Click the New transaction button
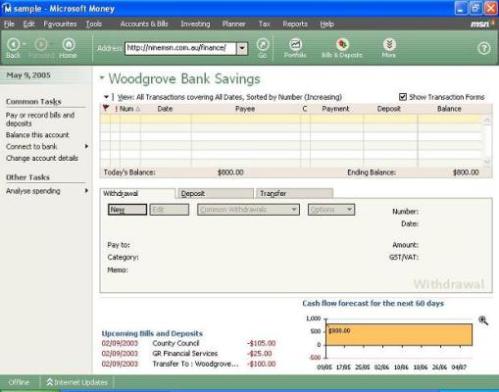Image resolution: width=499 pixels, height=392 pixels. [127, 210]
